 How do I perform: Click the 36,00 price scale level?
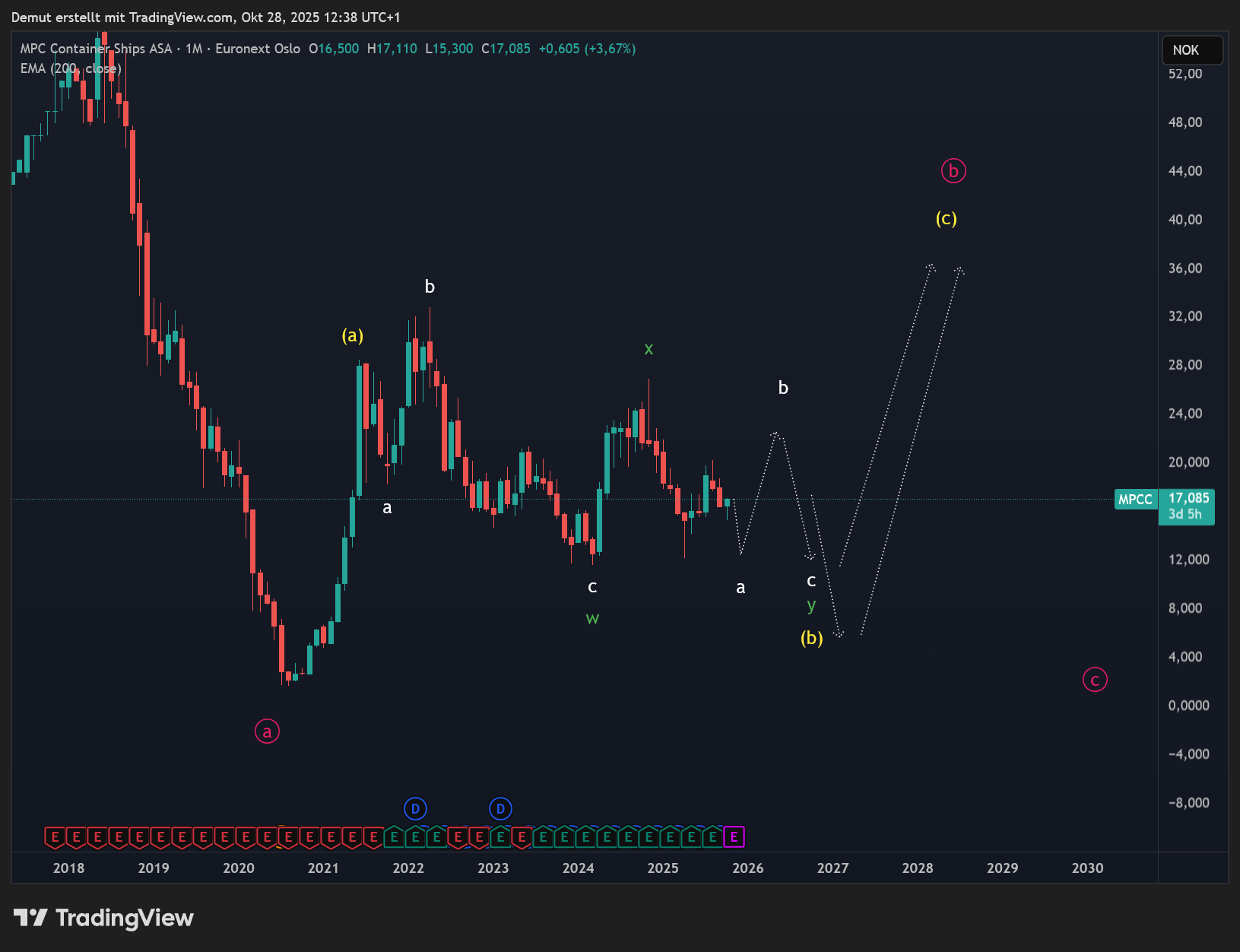(1185, 268)
